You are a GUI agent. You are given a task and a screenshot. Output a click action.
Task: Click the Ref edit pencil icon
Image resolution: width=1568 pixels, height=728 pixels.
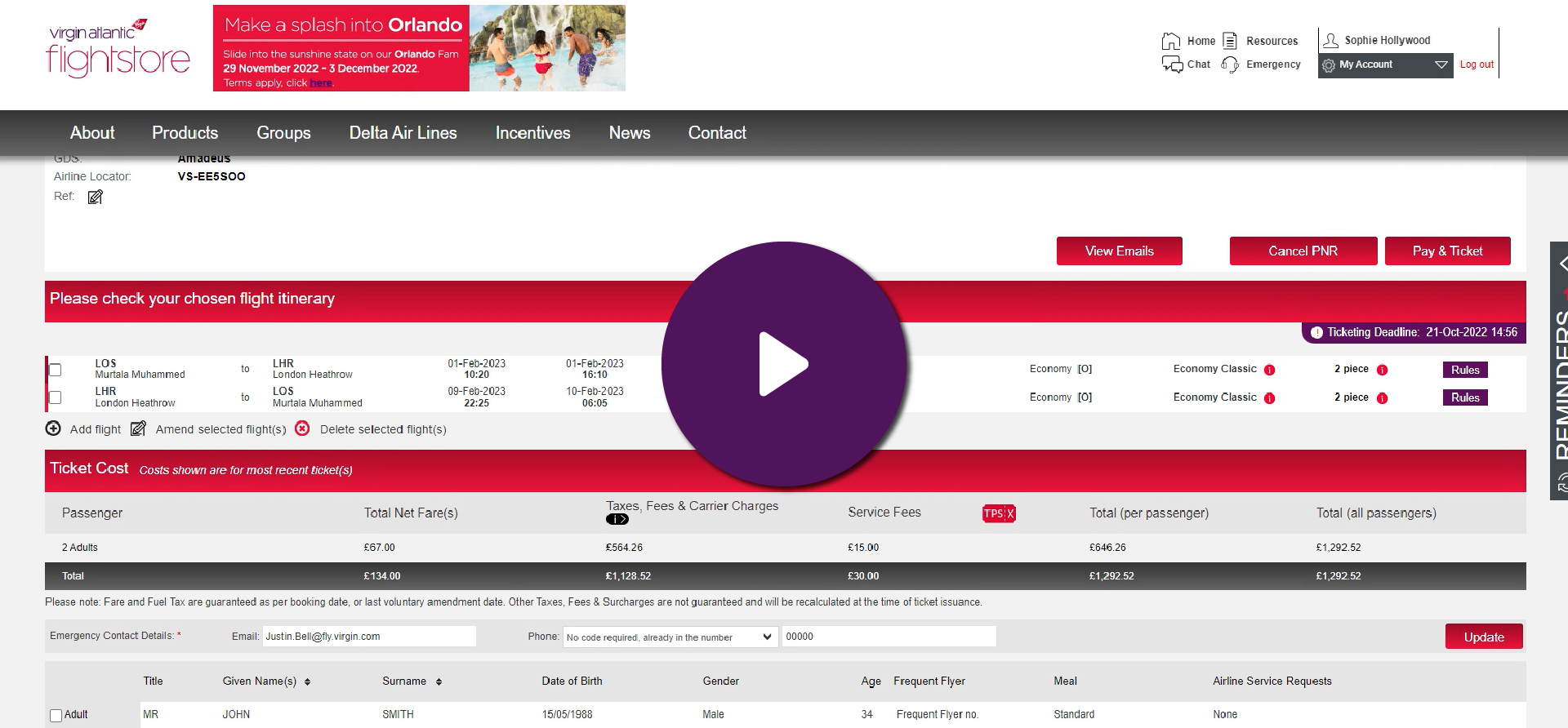click(x=96, y=197)
